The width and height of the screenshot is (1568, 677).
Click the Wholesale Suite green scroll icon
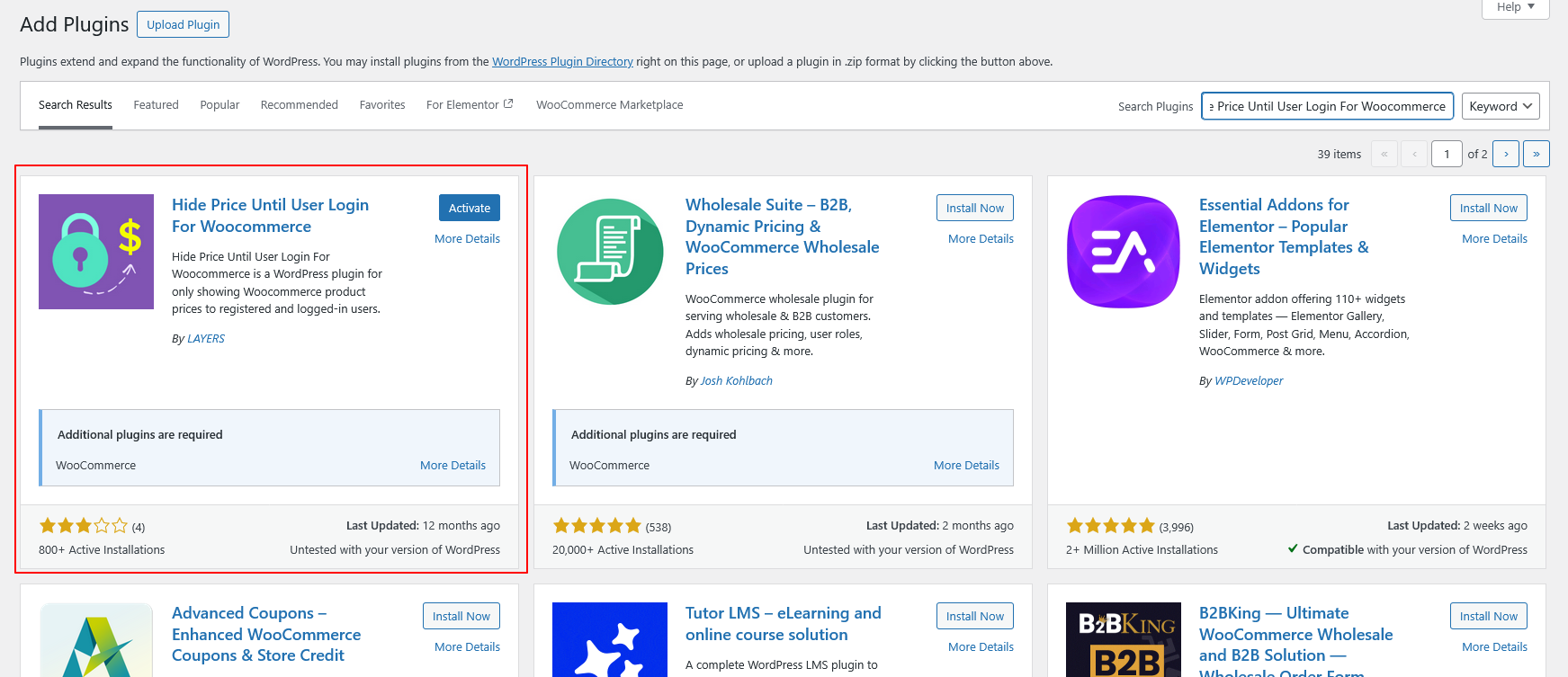[609, 252]
